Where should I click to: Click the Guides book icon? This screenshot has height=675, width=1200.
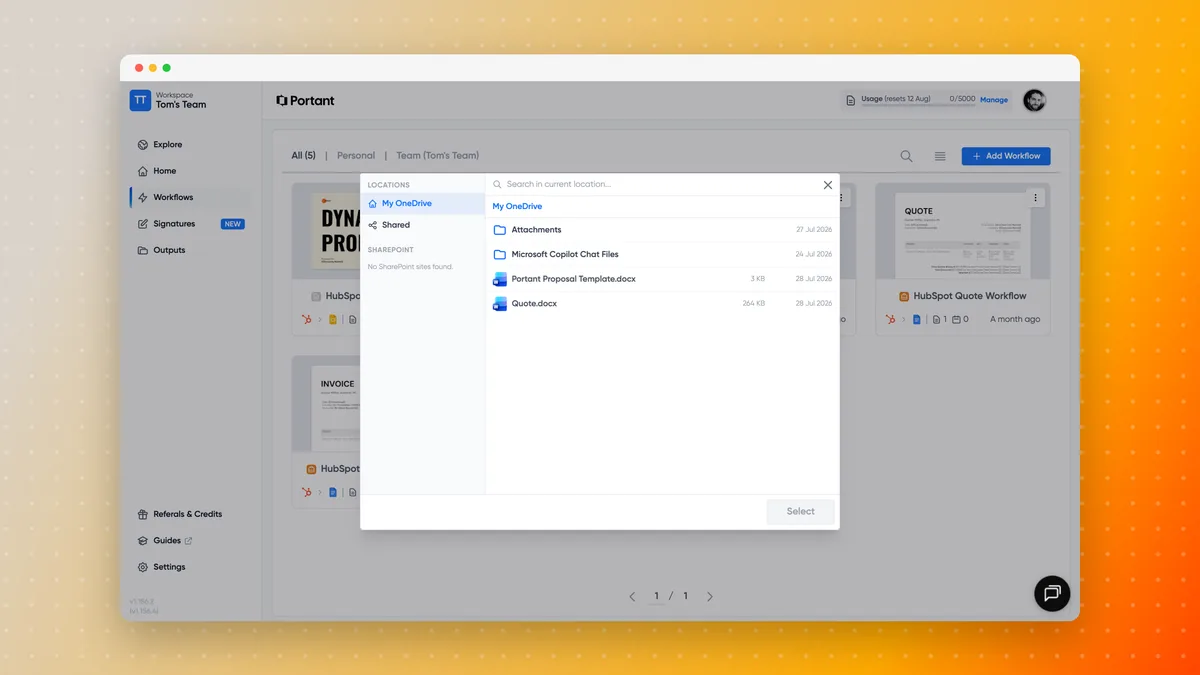point(143,541)
